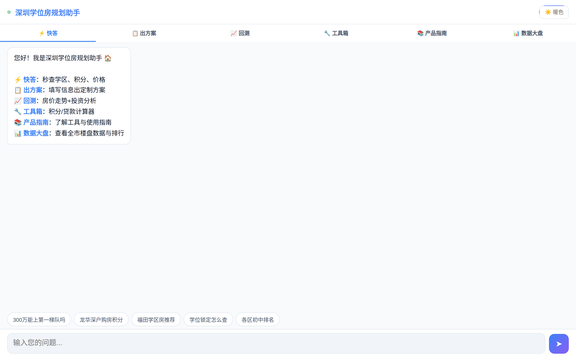Switch to the 数据大盘 tab

(528, 33)
